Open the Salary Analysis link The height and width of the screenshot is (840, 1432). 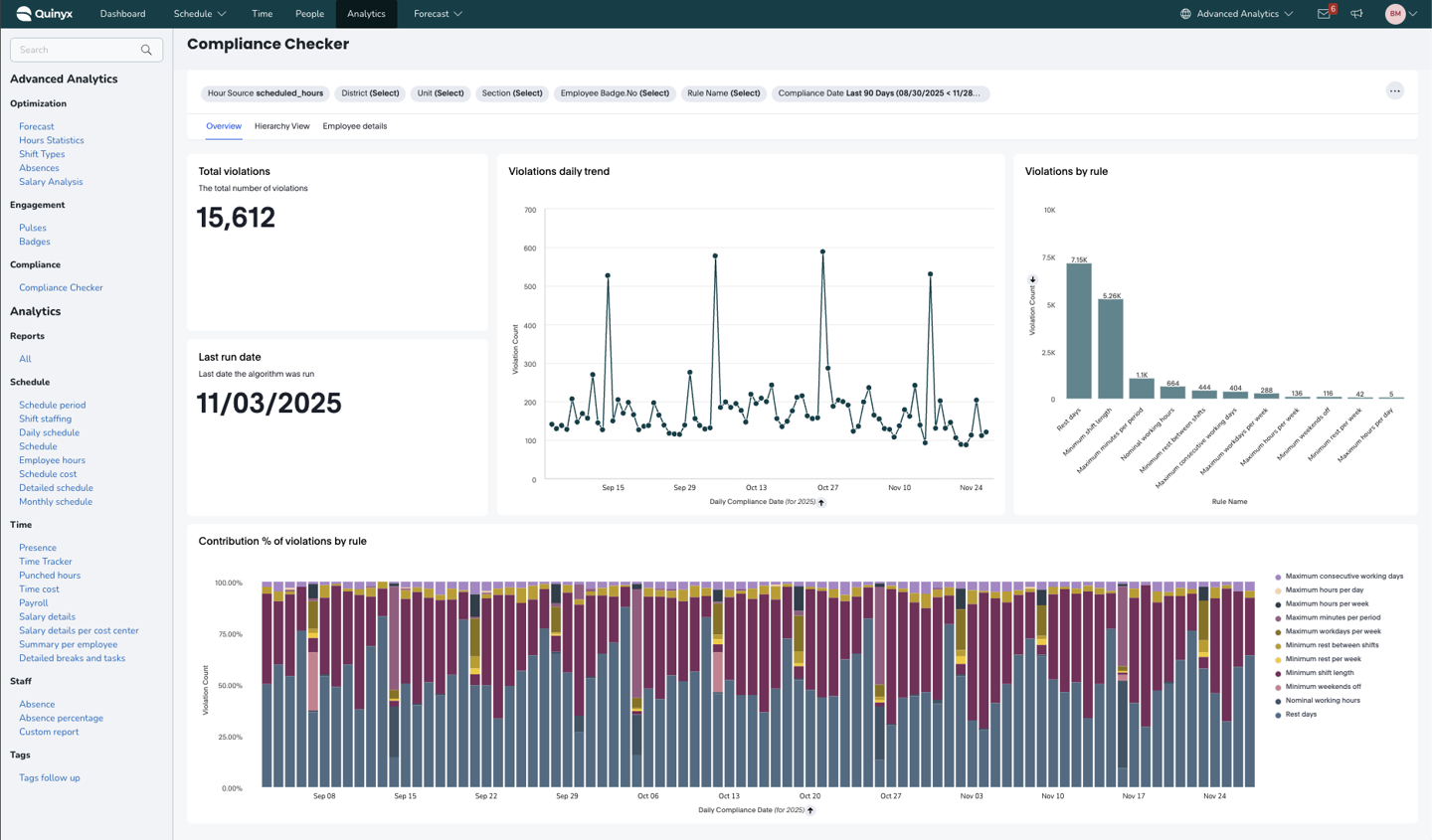51,182
